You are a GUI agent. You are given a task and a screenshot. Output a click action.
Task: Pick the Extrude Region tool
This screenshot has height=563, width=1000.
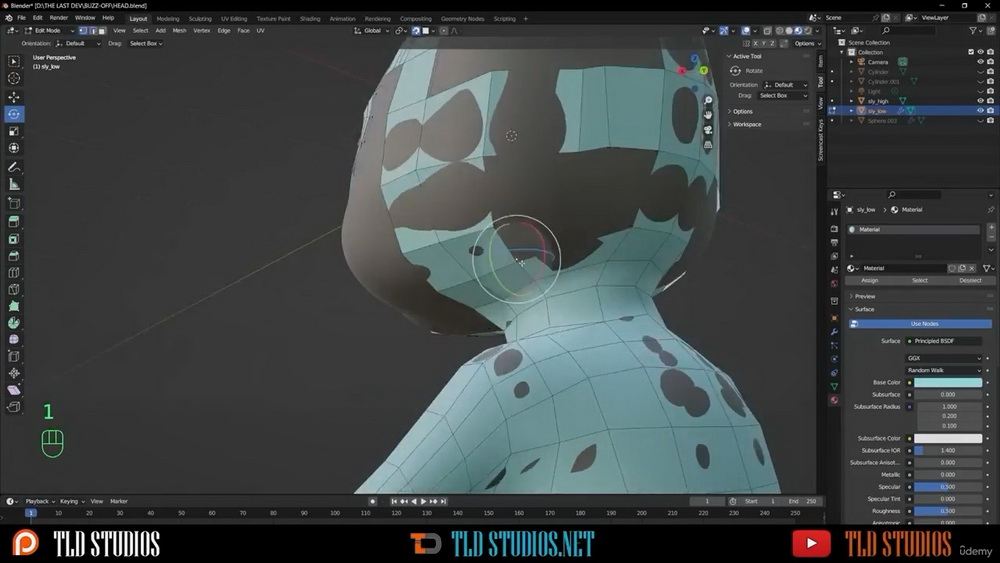click(x=13, y=222)
